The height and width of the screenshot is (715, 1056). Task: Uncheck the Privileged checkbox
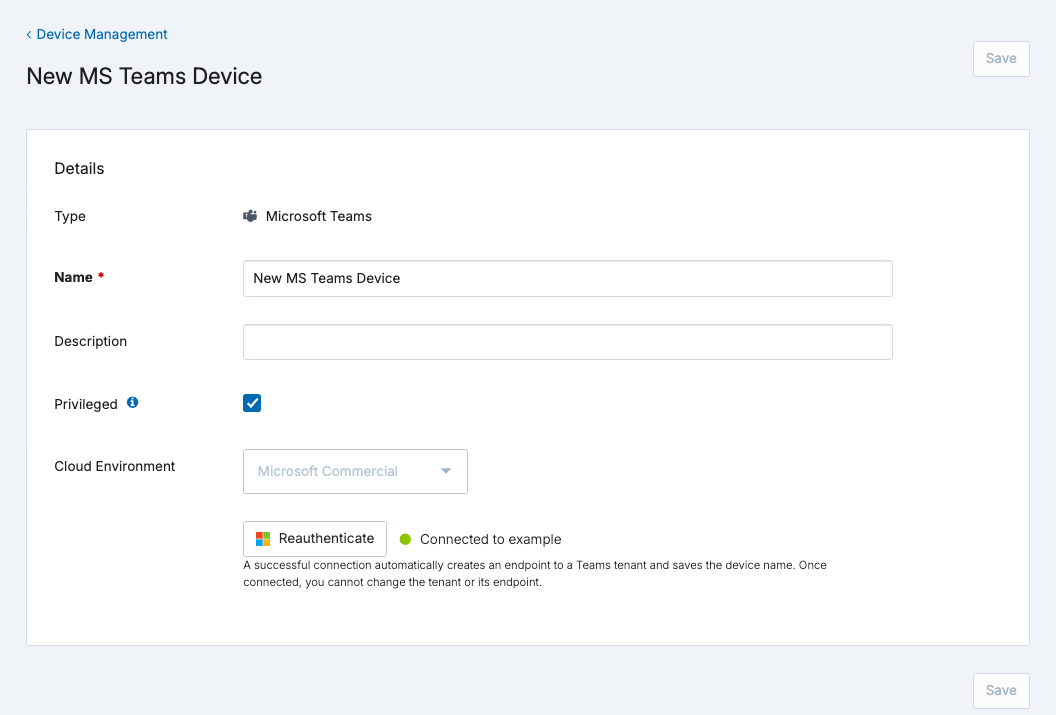point(252,403)
